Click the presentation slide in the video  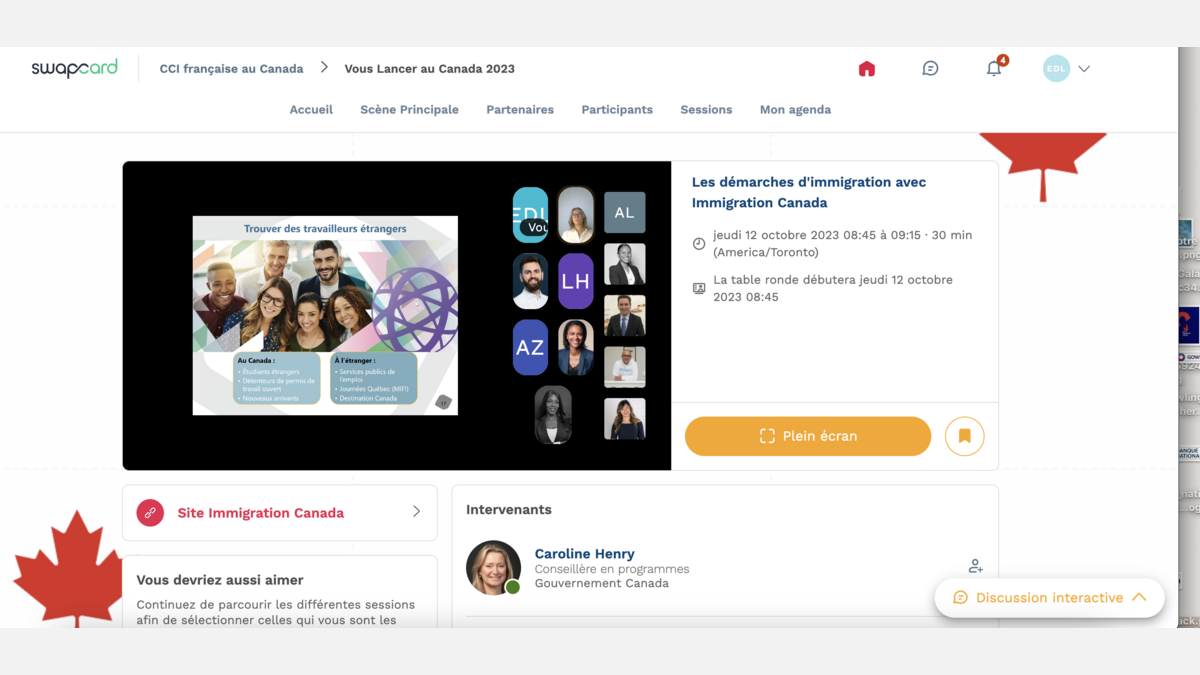point(325,315)
